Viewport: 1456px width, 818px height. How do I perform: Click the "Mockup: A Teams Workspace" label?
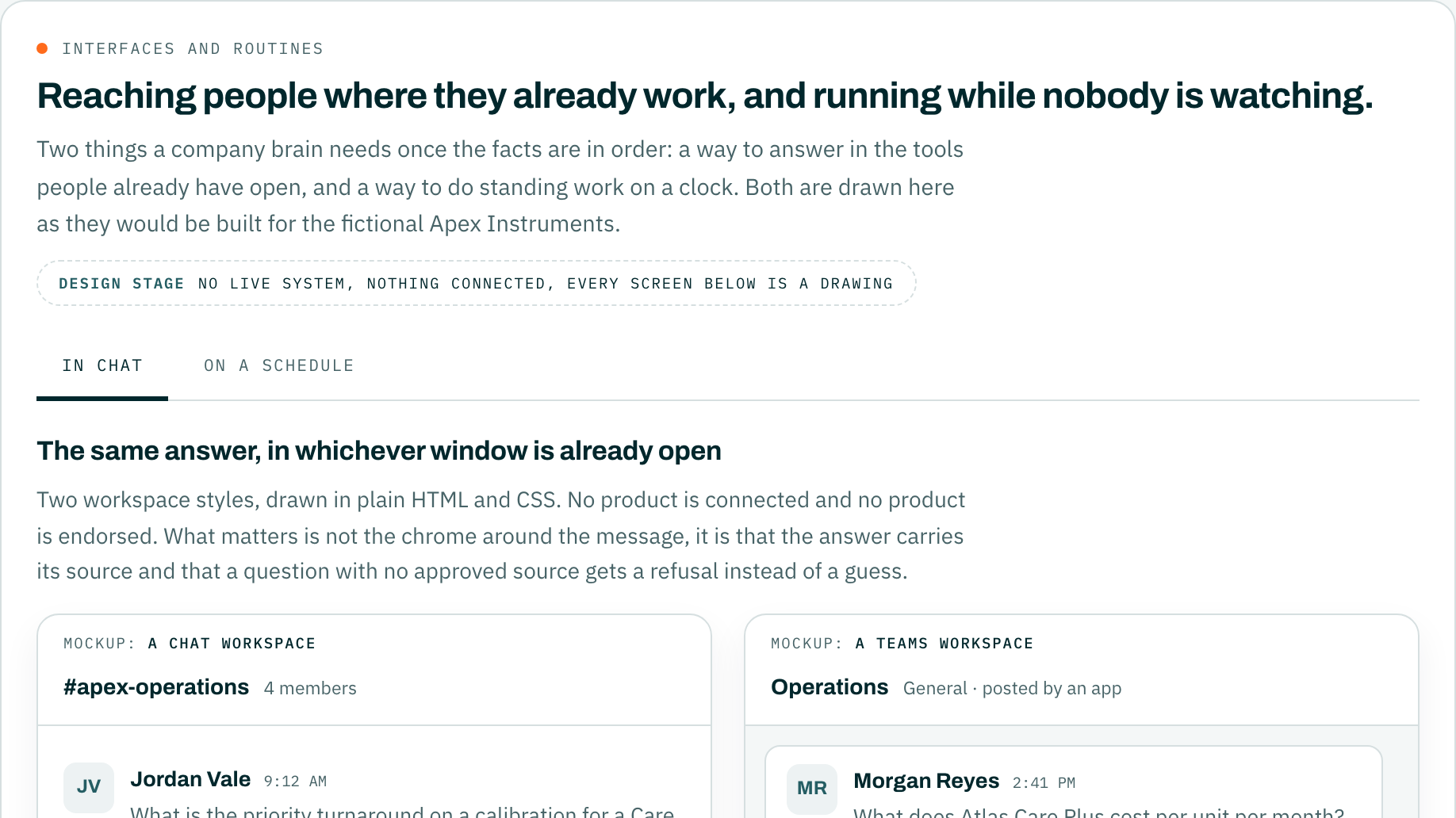point(902,643)
